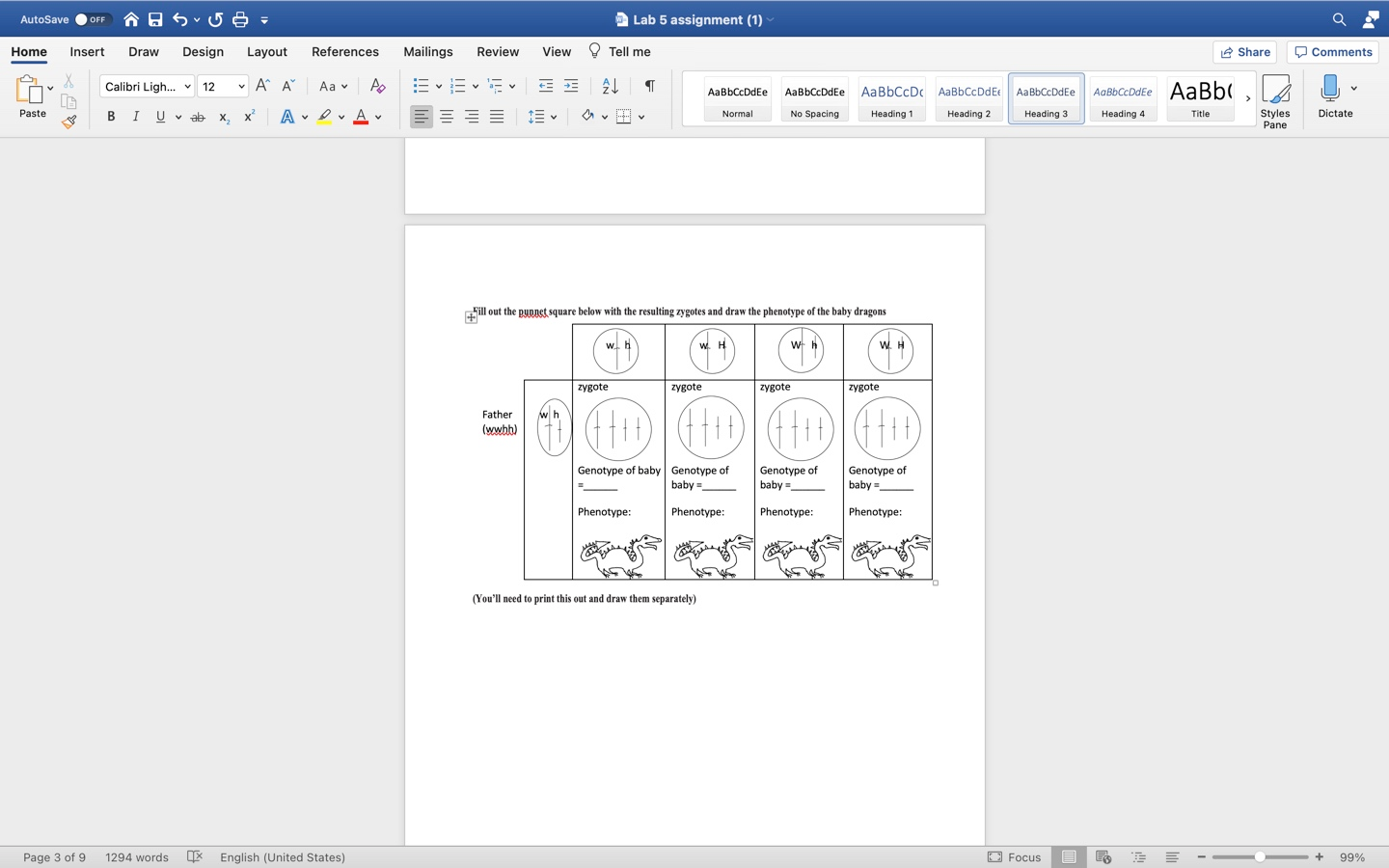
Task: Apply center text alignment
Action: coord(447,117)
